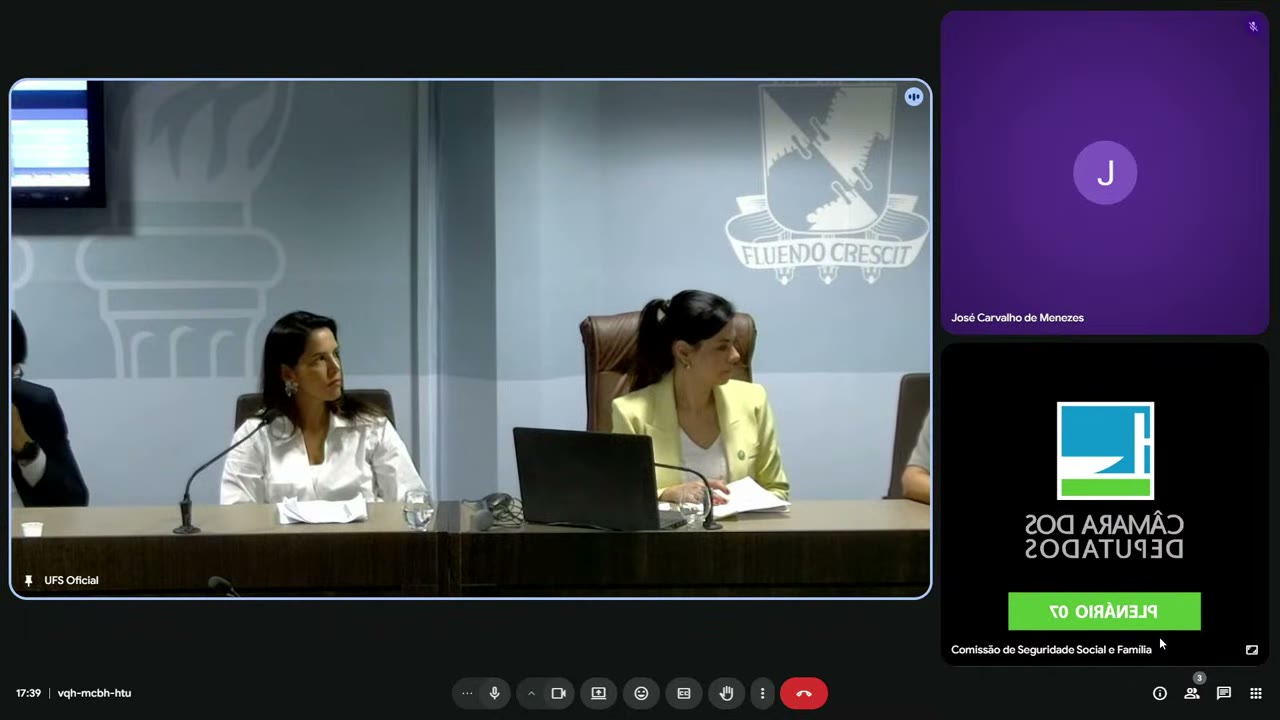
Task: Mute the microphone
Action: [494, 693]
